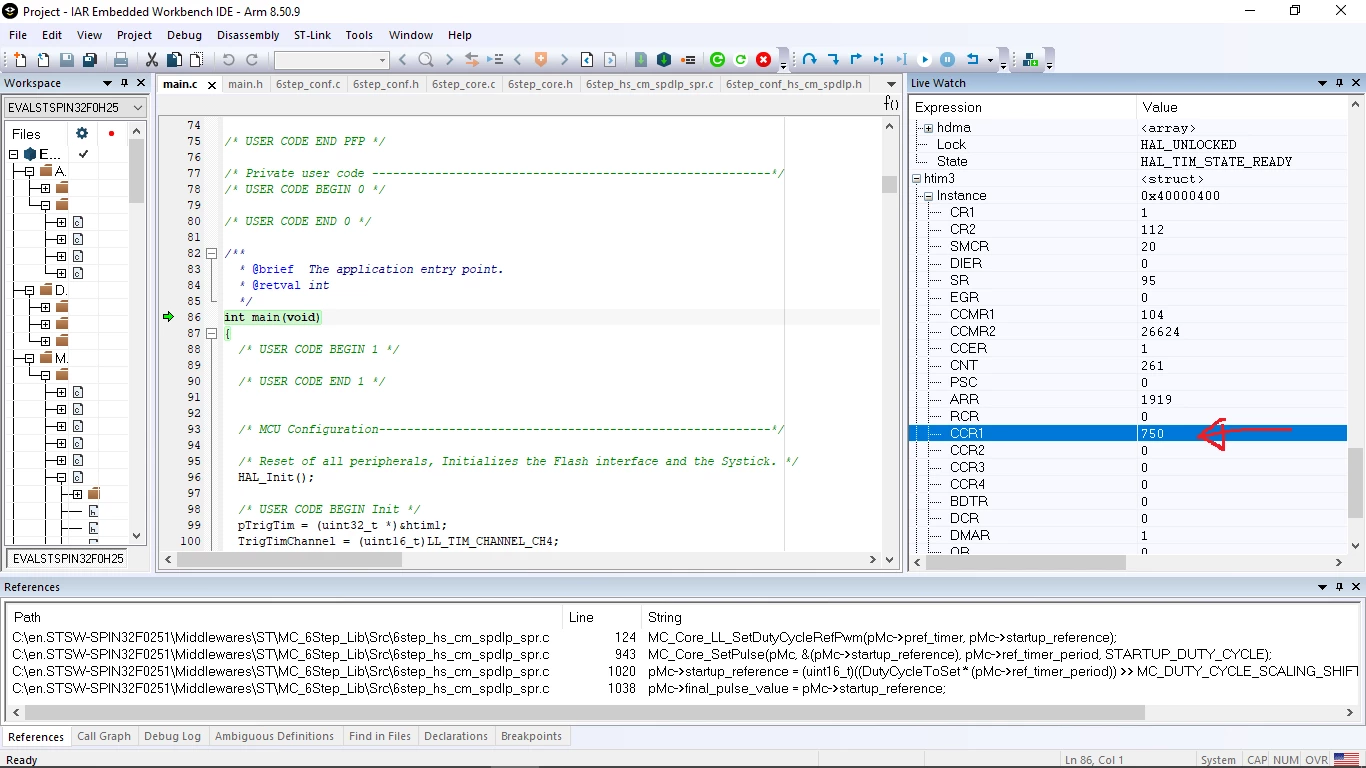Collapse the D. folder in workspace tree

click(x=30, y=290)
